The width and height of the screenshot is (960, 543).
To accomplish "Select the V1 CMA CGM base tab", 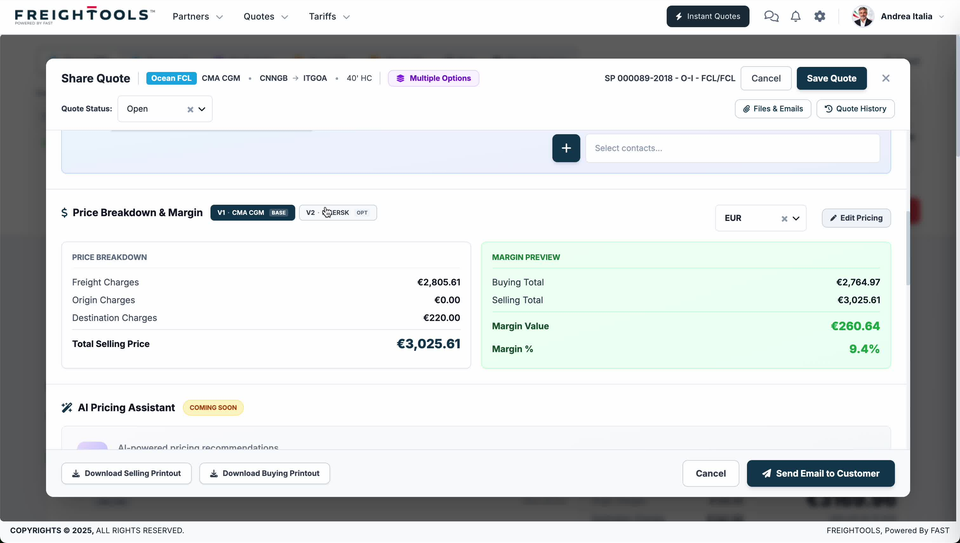I will point(253,212).
